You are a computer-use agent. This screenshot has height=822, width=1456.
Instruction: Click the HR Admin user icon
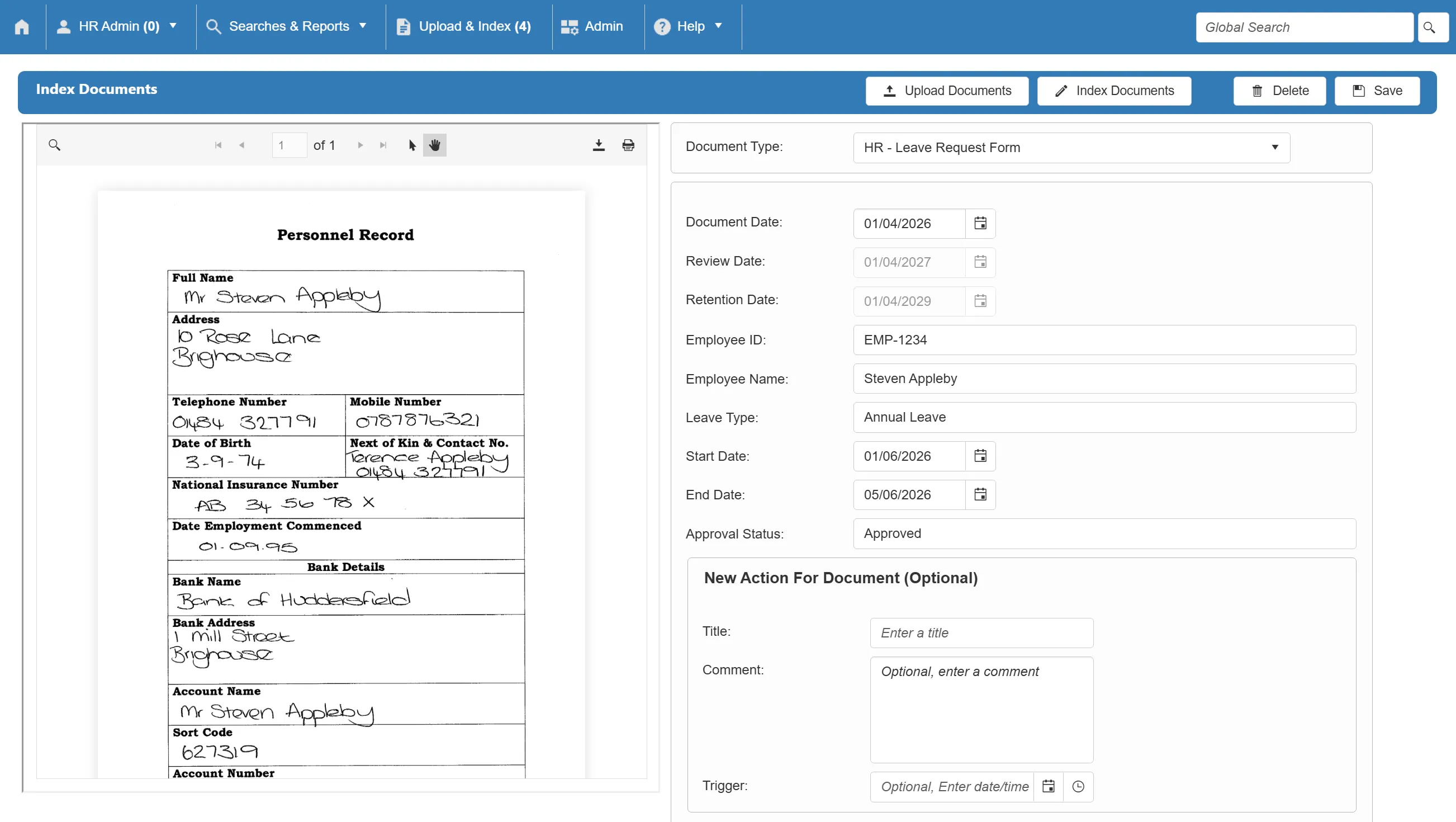pyautogui.click(x=64, y=27)
